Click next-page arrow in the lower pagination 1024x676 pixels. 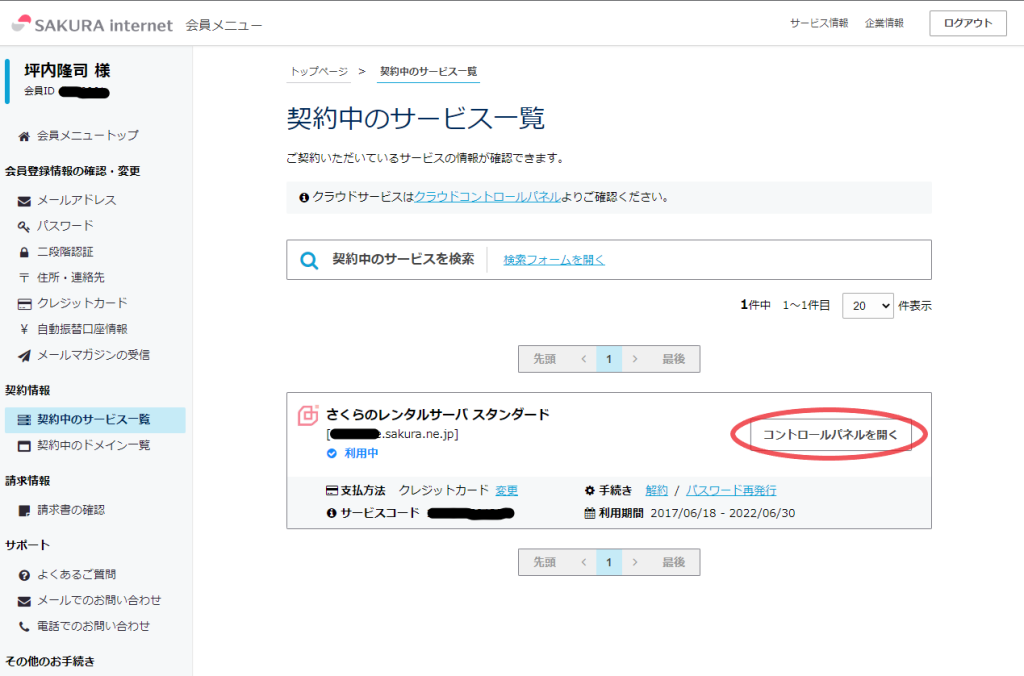635,562
